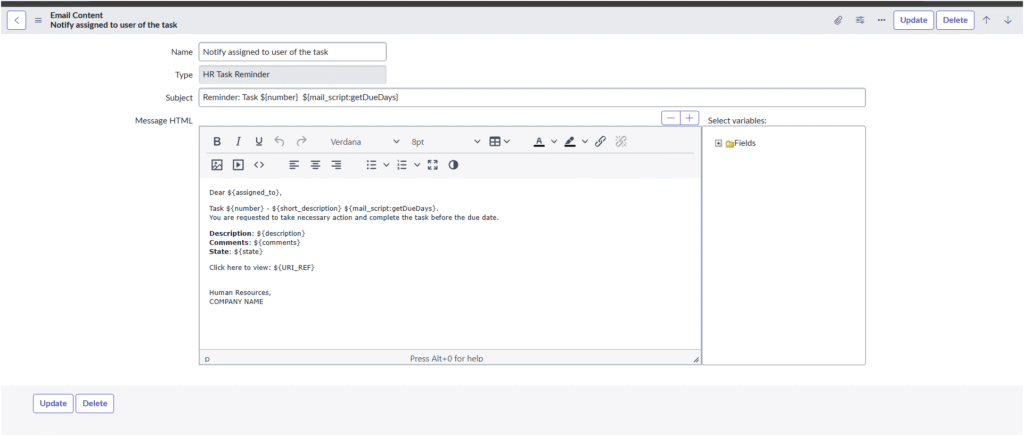Open the 8pt font size dropdown
The image size is (1024, 436).
[x=445, y=142]
